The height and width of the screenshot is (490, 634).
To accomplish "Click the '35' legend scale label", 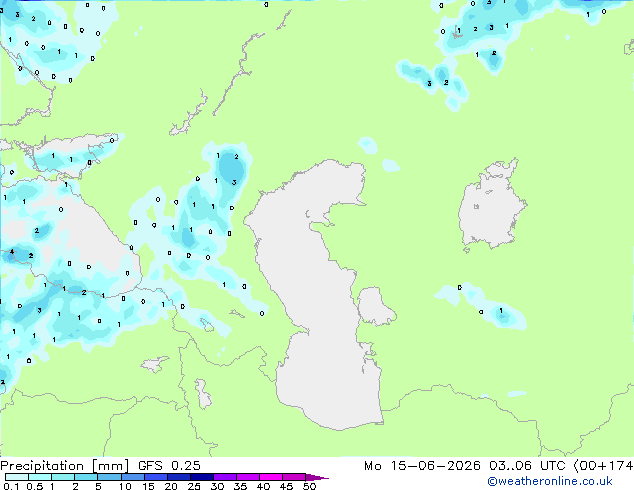I will 240,486.
